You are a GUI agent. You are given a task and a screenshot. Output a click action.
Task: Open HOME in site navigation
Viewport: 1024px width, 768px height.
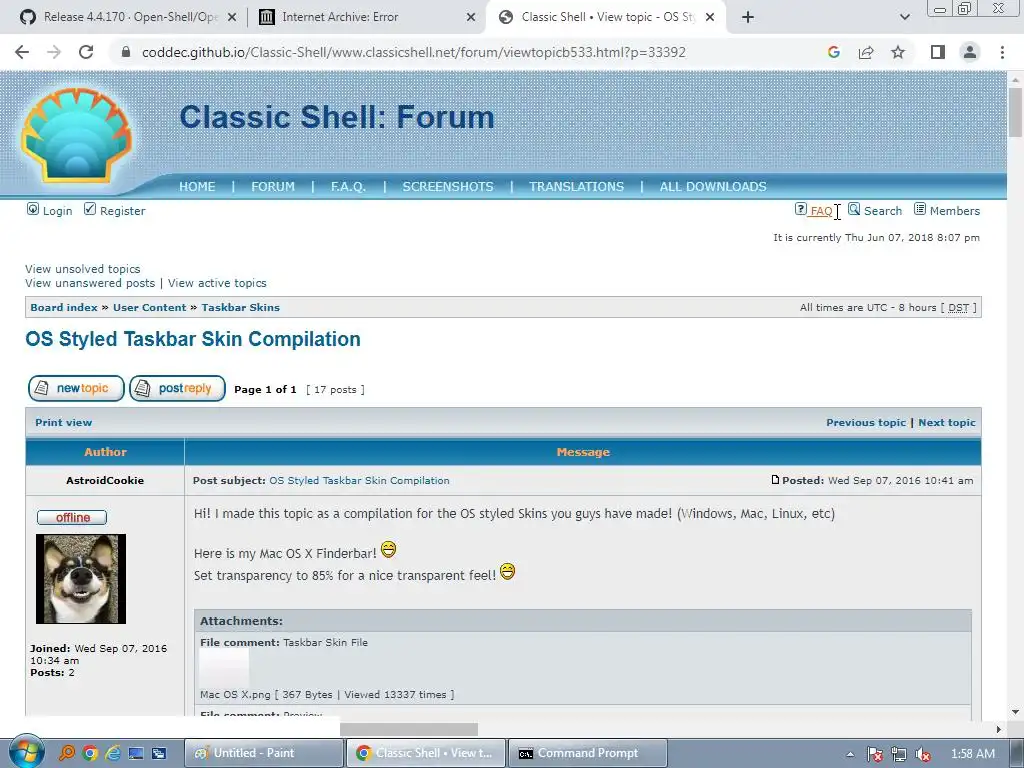197,187
